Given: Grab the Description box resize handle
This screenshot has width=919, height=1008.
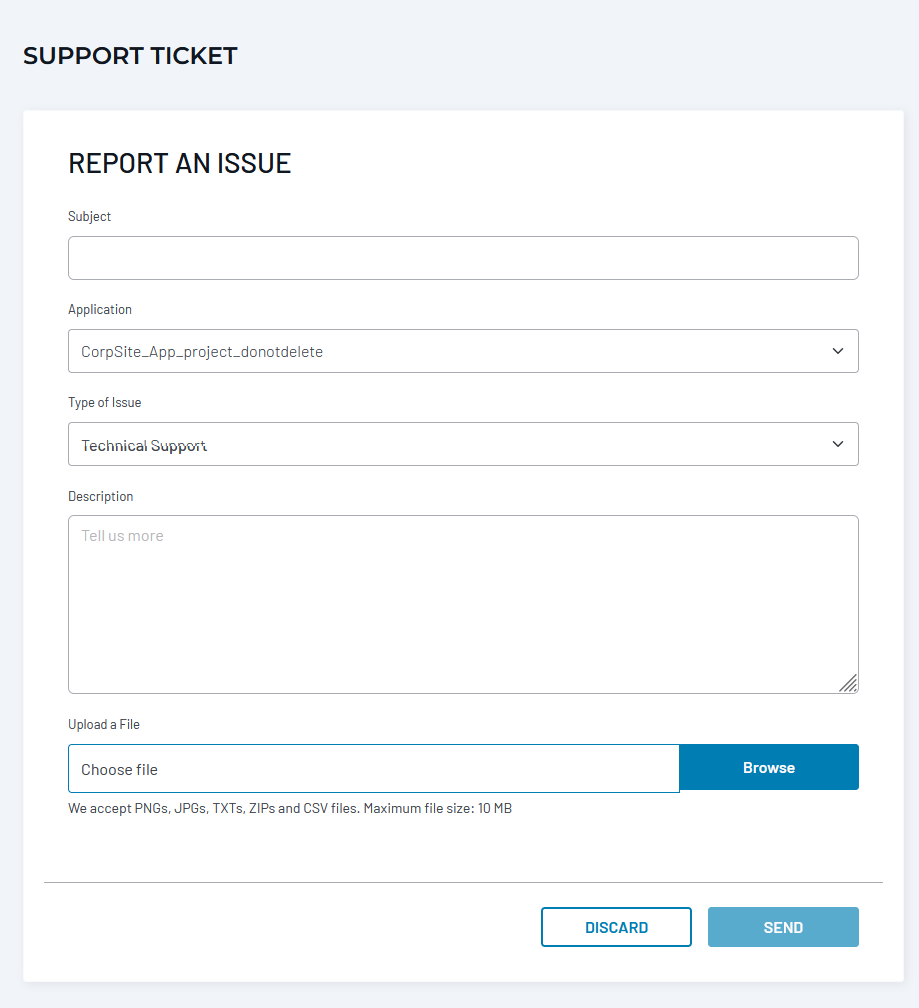Looking at the screenshot, I should click(x=848, y=683).
